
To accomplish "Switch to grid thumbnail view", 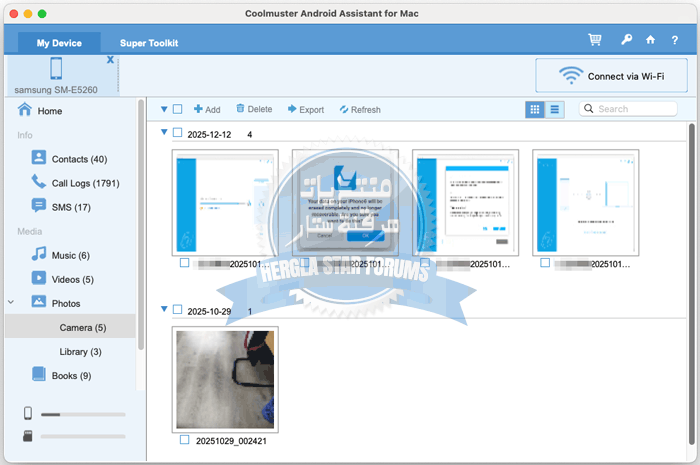I will (x=535, y=109).
